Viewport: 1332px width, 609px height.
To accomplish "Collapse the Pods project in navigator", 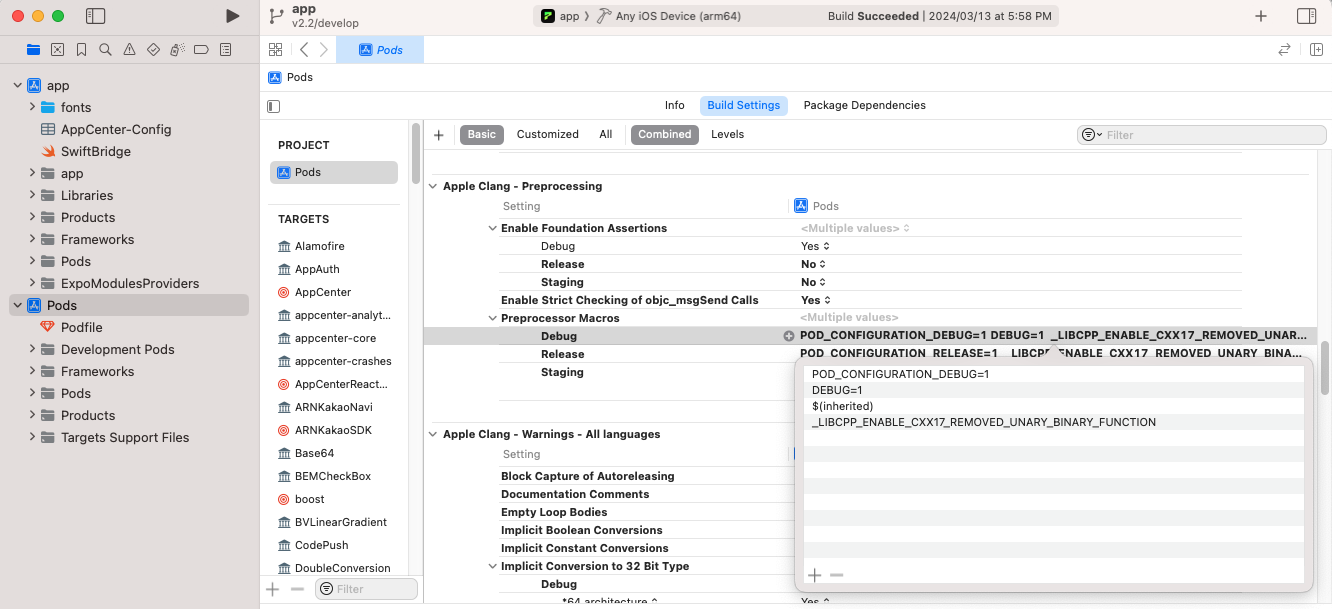I will click(17, 305).
